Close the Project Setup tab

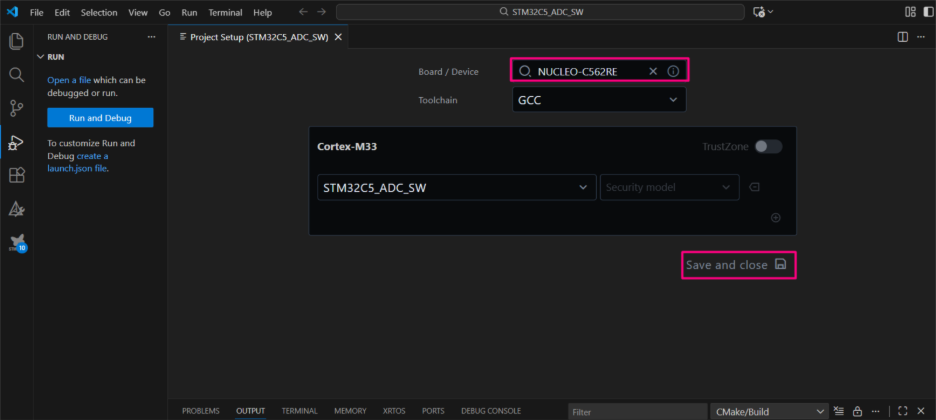click(x=338, y=37)
